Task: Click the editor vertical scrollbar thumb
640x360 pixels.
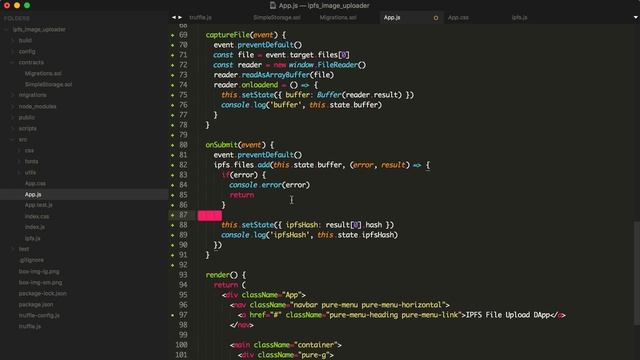Action: [637, 273]
